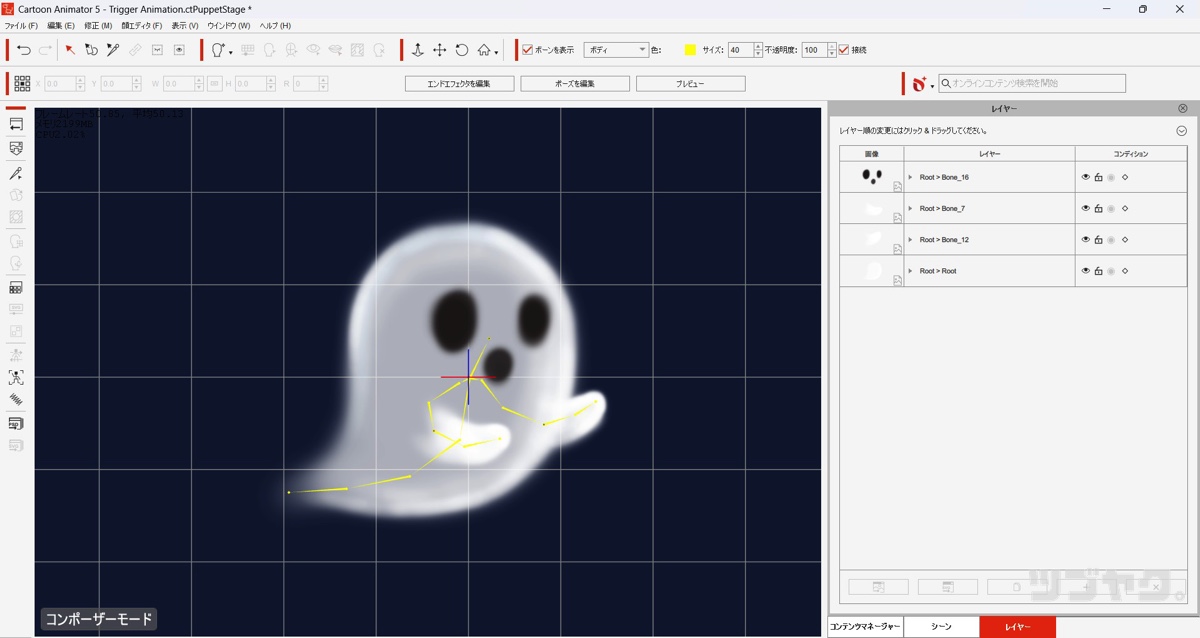Image resolution: width=1200 pixels, height=638 pixels.
Task: Expand the Root > Bone_12 layer row
Action: pos(910,240)
